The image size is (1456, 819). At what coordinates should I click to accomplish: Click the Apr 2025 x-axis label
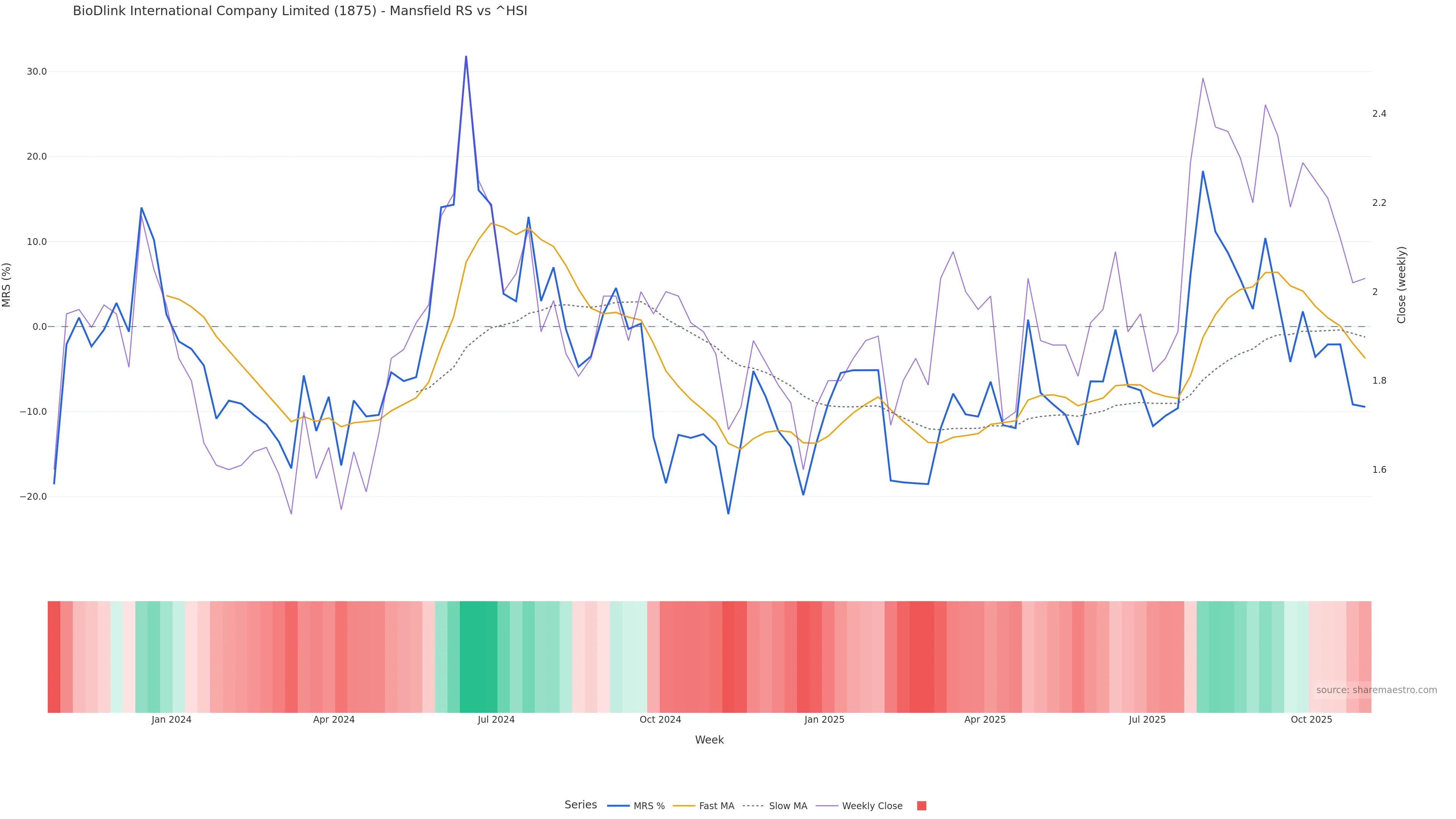(985, 720)
